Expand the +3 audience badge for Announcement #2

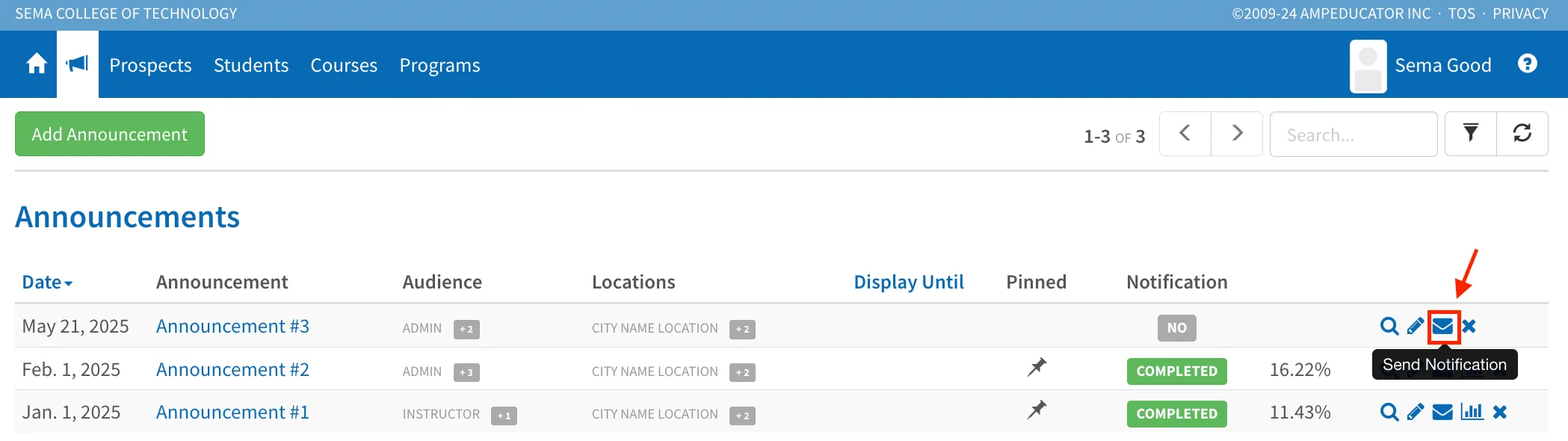(x=466, y=372)
